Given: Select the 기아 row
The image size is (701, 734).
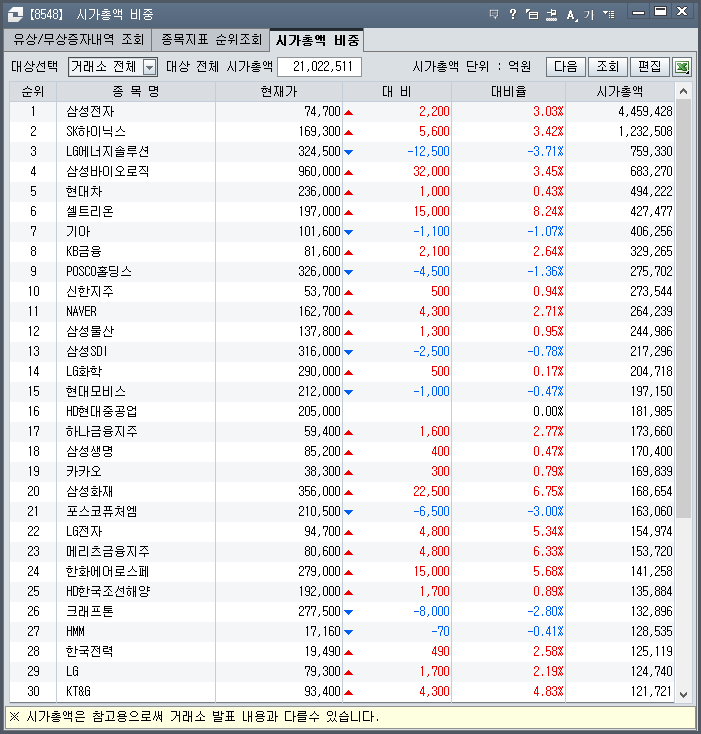Looking at the screenshot, I should pos(342,231).
